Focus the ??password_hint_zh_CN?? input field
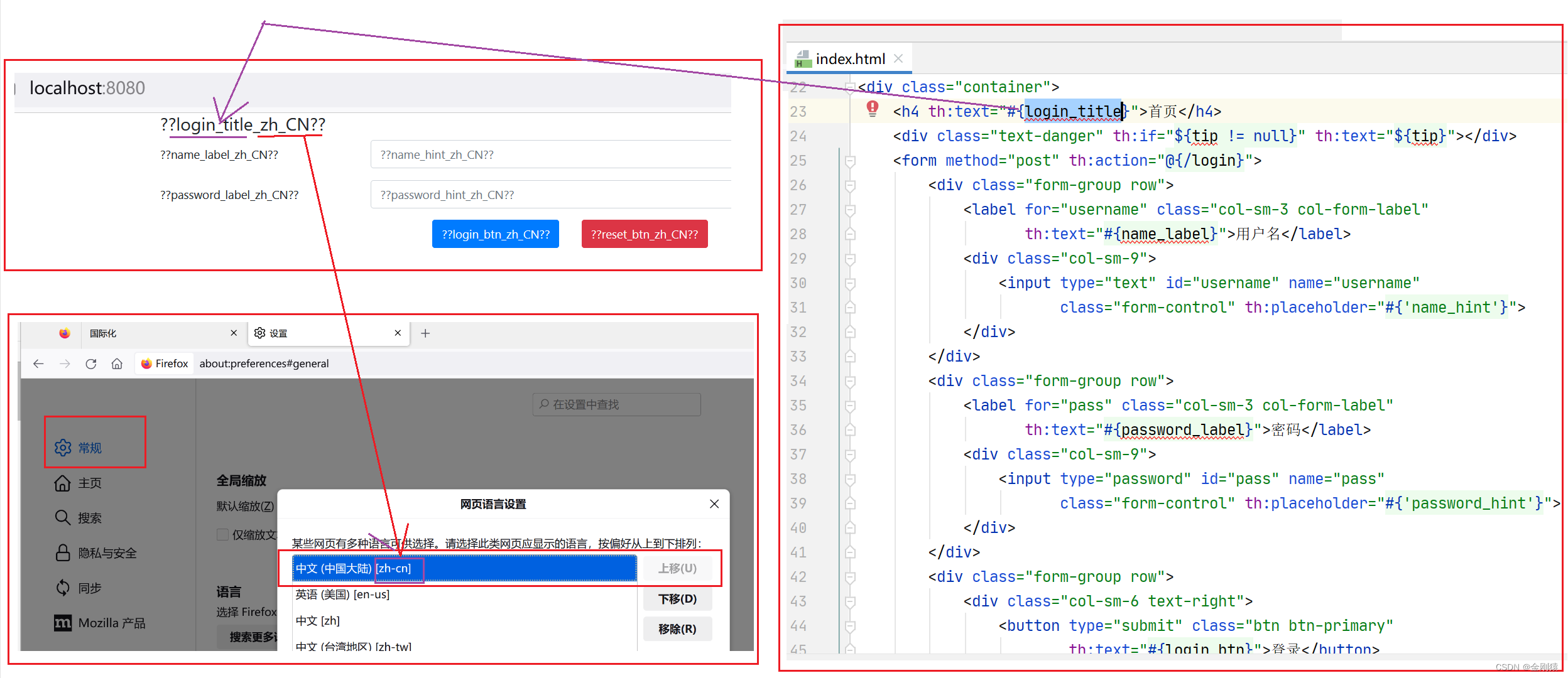Screen dimensions: 1568x678 (551, 195)
